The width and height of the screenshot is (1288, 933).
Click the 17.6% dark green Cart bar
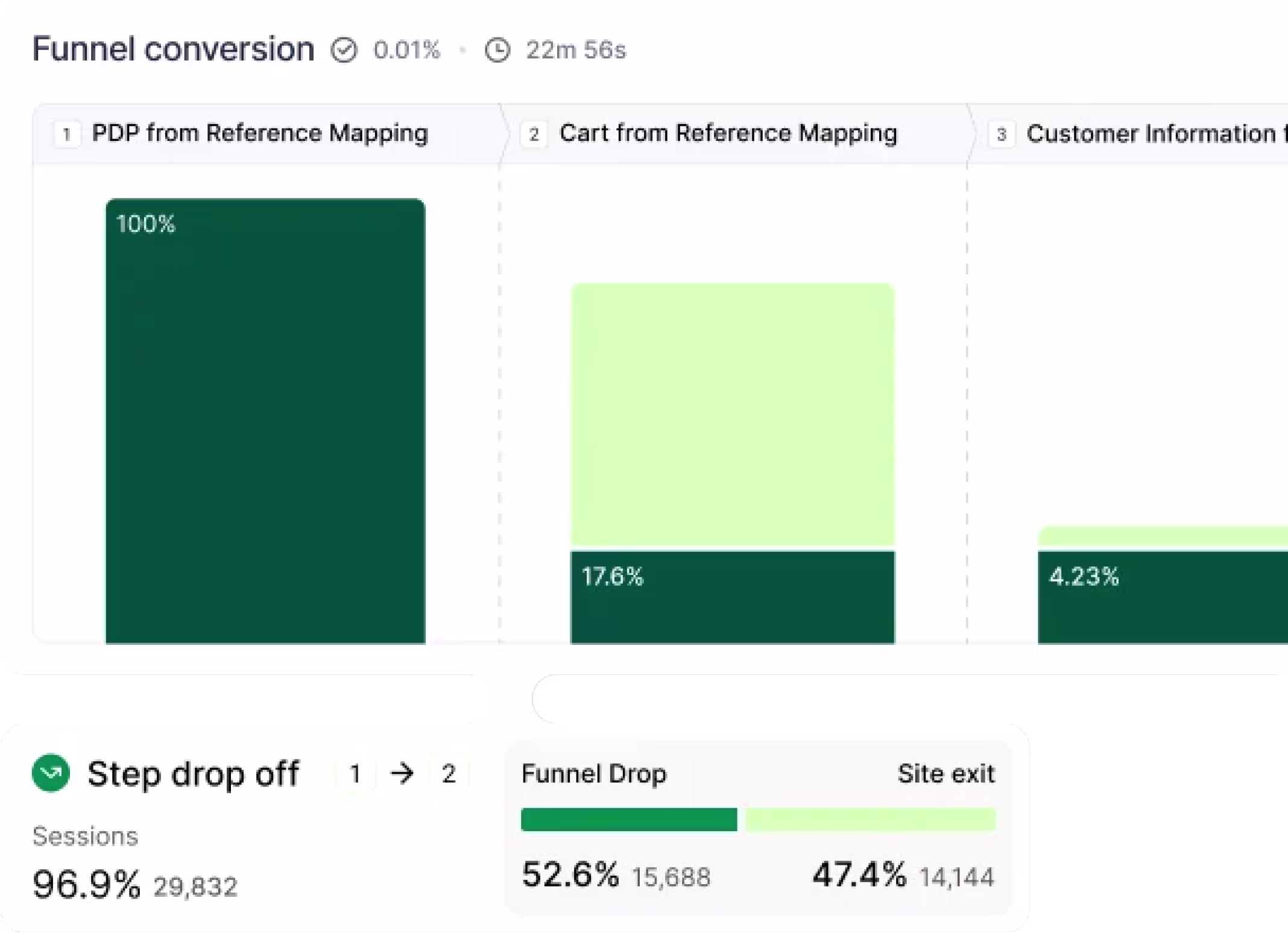(733, 597)
